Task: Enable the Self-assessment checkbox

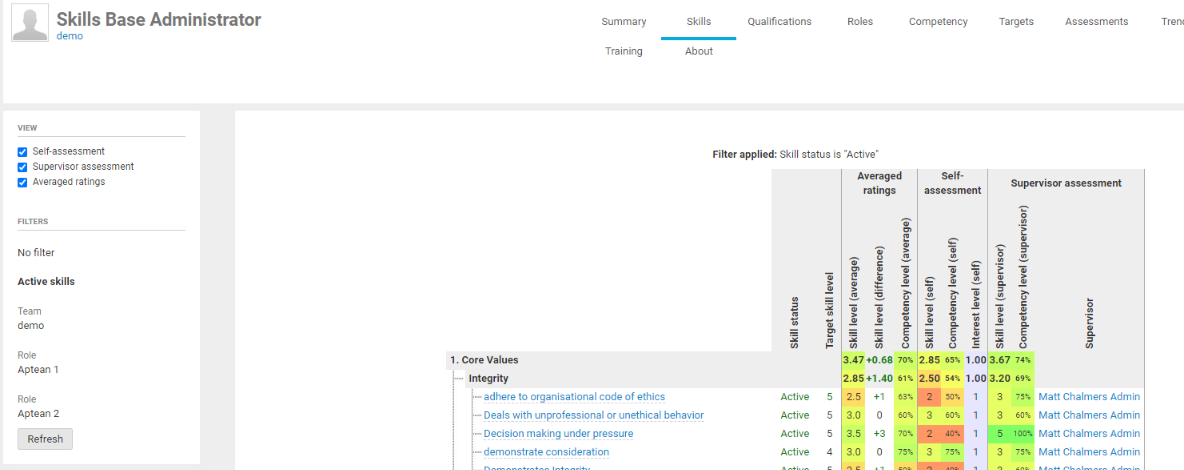Action: (x=22, y=152)
